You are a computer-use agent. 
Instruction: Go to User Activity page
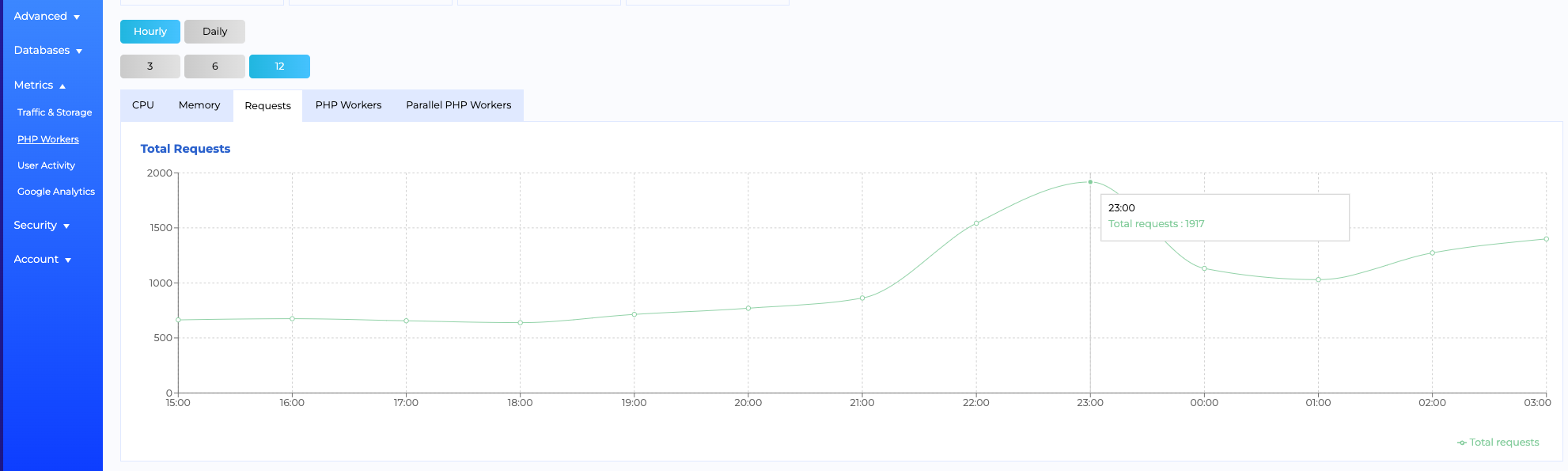click(x=46, y=165)
